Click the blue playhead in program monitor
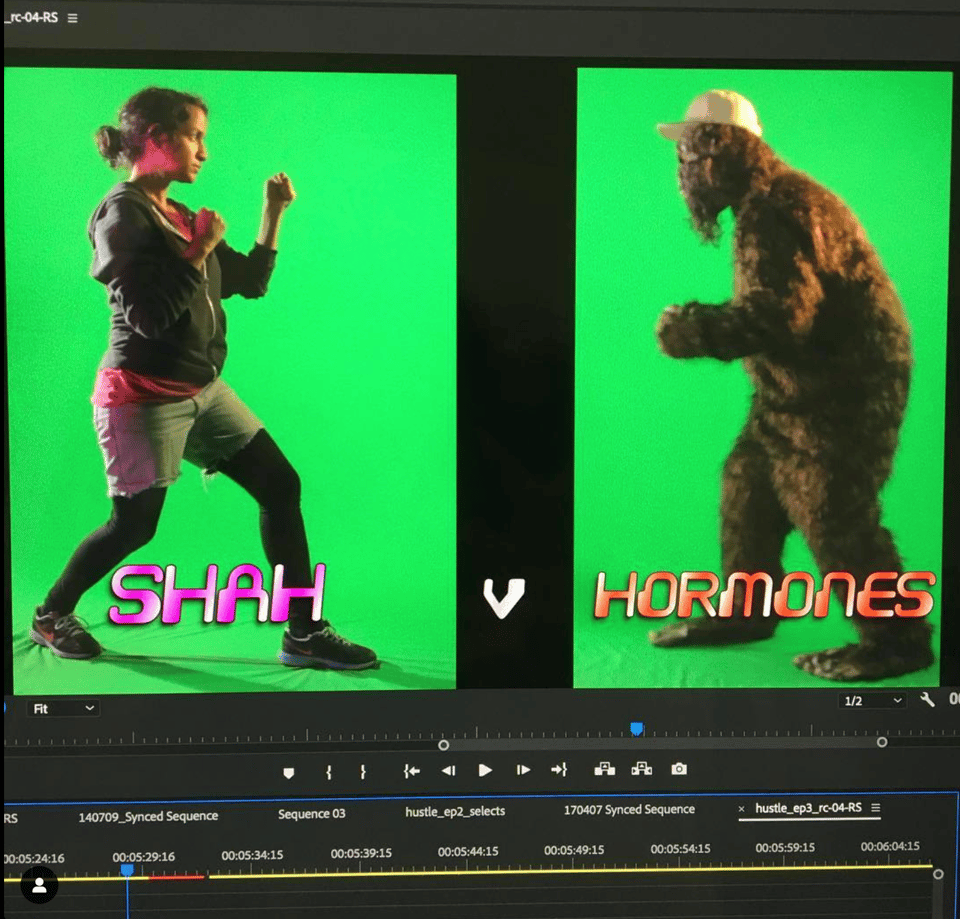The height and width of the screenshot is (919, 960). 636,729
